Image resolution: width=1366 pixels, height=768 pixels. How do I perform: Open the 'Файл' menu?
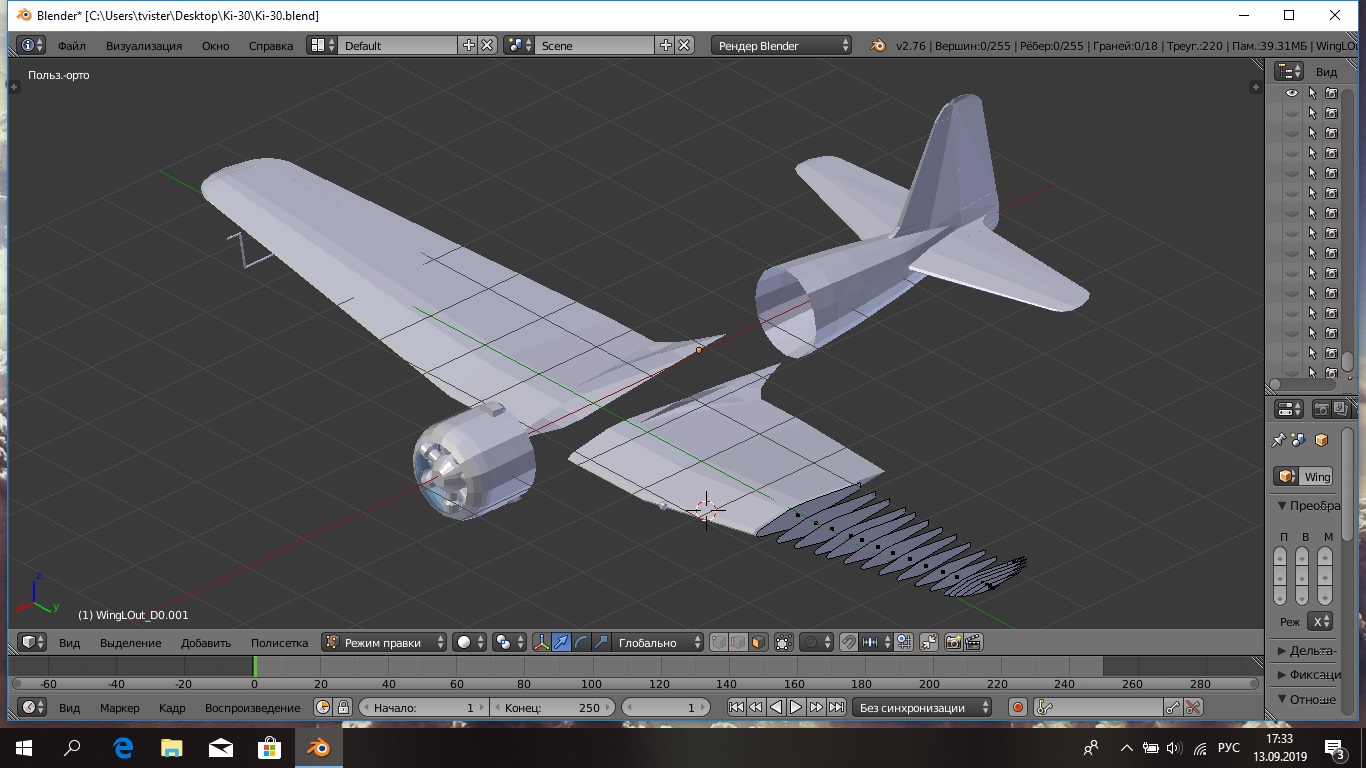(x=71, y=46)
